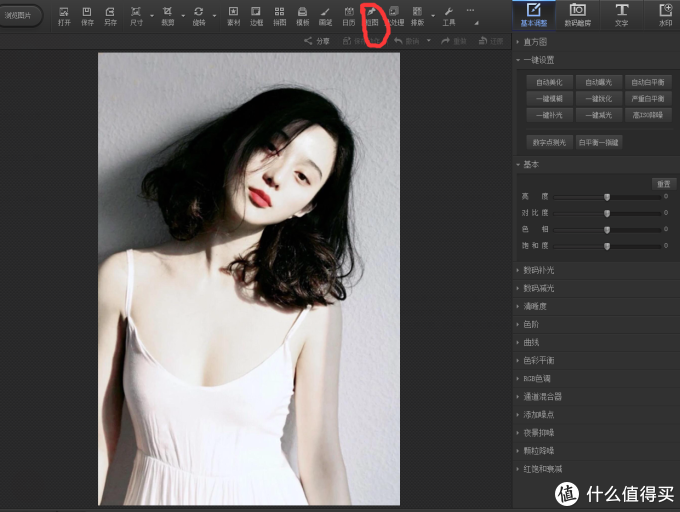Open the 拼图 (Collage) tool
This screenshot has height=512, width=680.
(280, 15)
